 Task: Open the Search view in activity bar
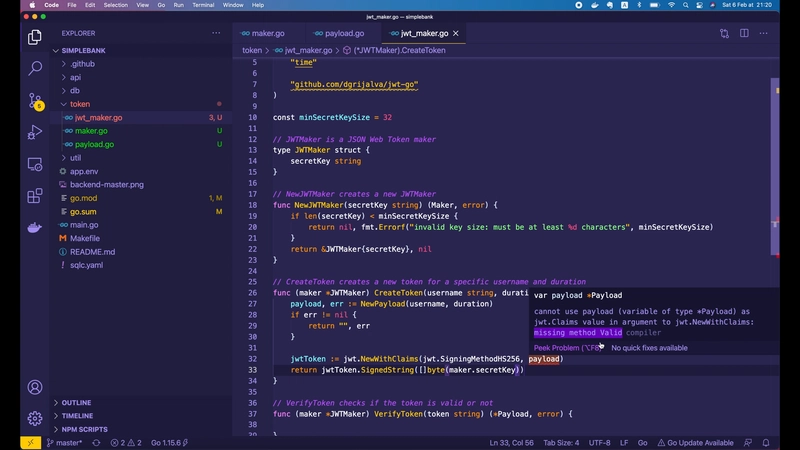coord(35,69)
